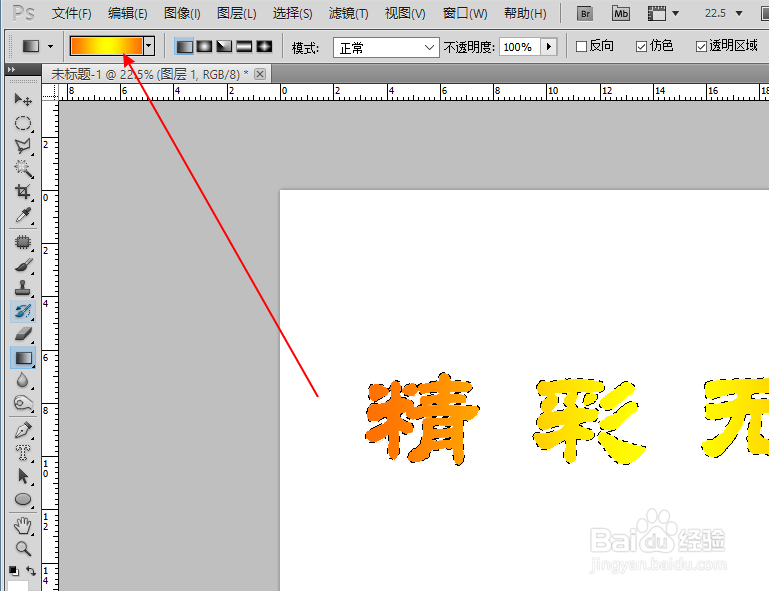Viewport: 769px width, 591px height.
Task: Choose Diamond Gradient style
Action: pos(264,47)
